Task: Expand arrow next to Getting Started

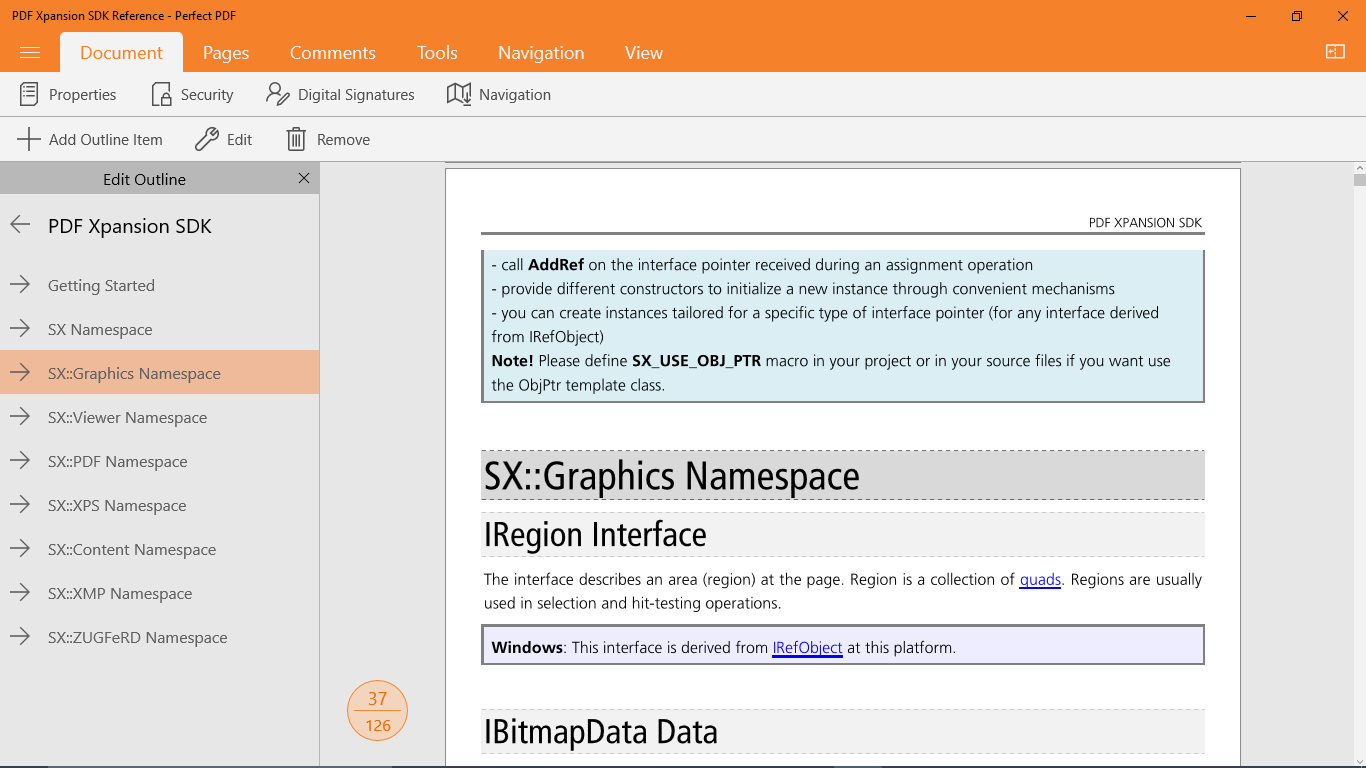Action: tap(20, 285)
